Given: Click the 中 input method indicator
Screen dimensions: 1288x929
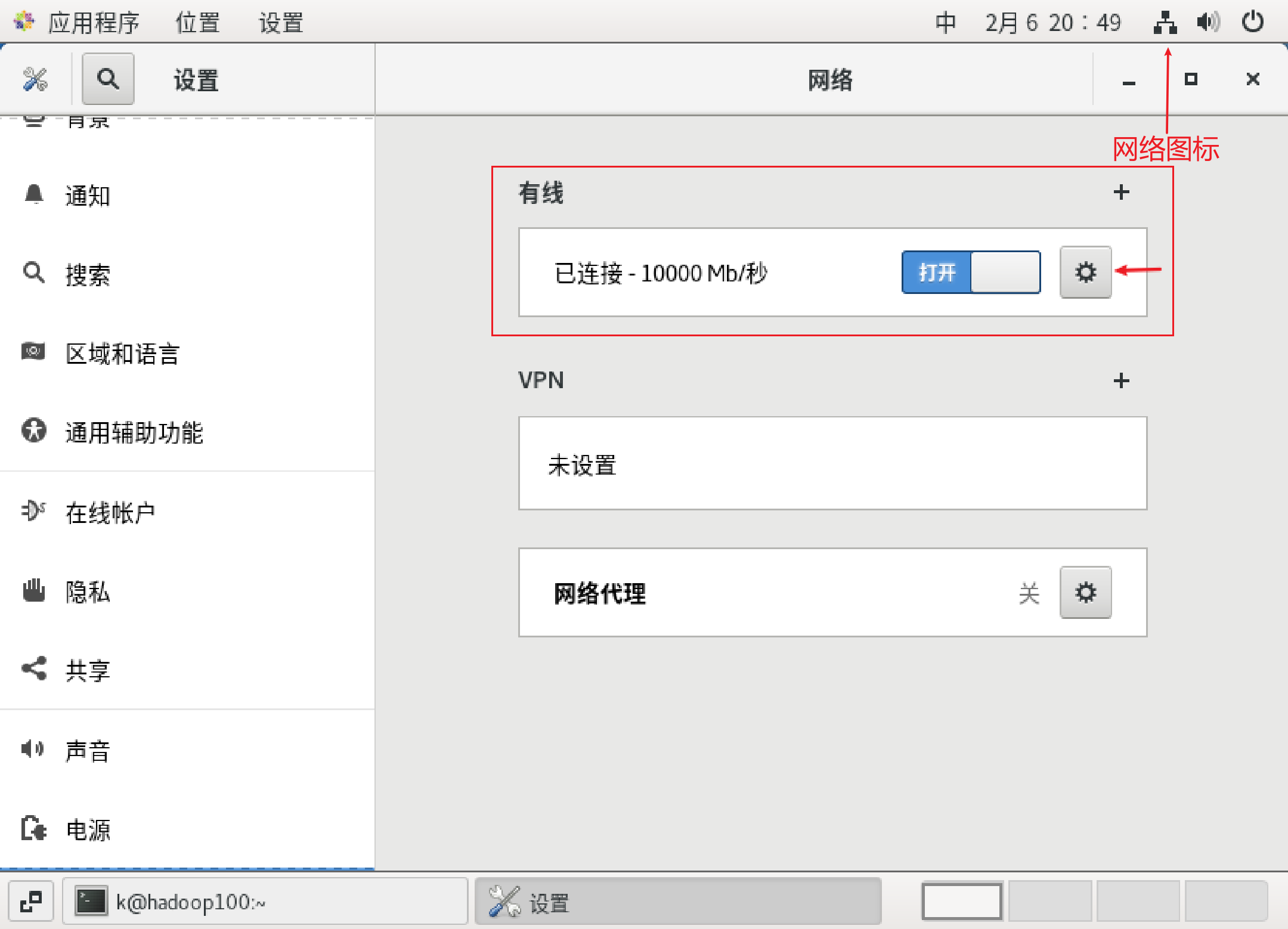Looking at the screenshot, I should click(x=945, y=23).
